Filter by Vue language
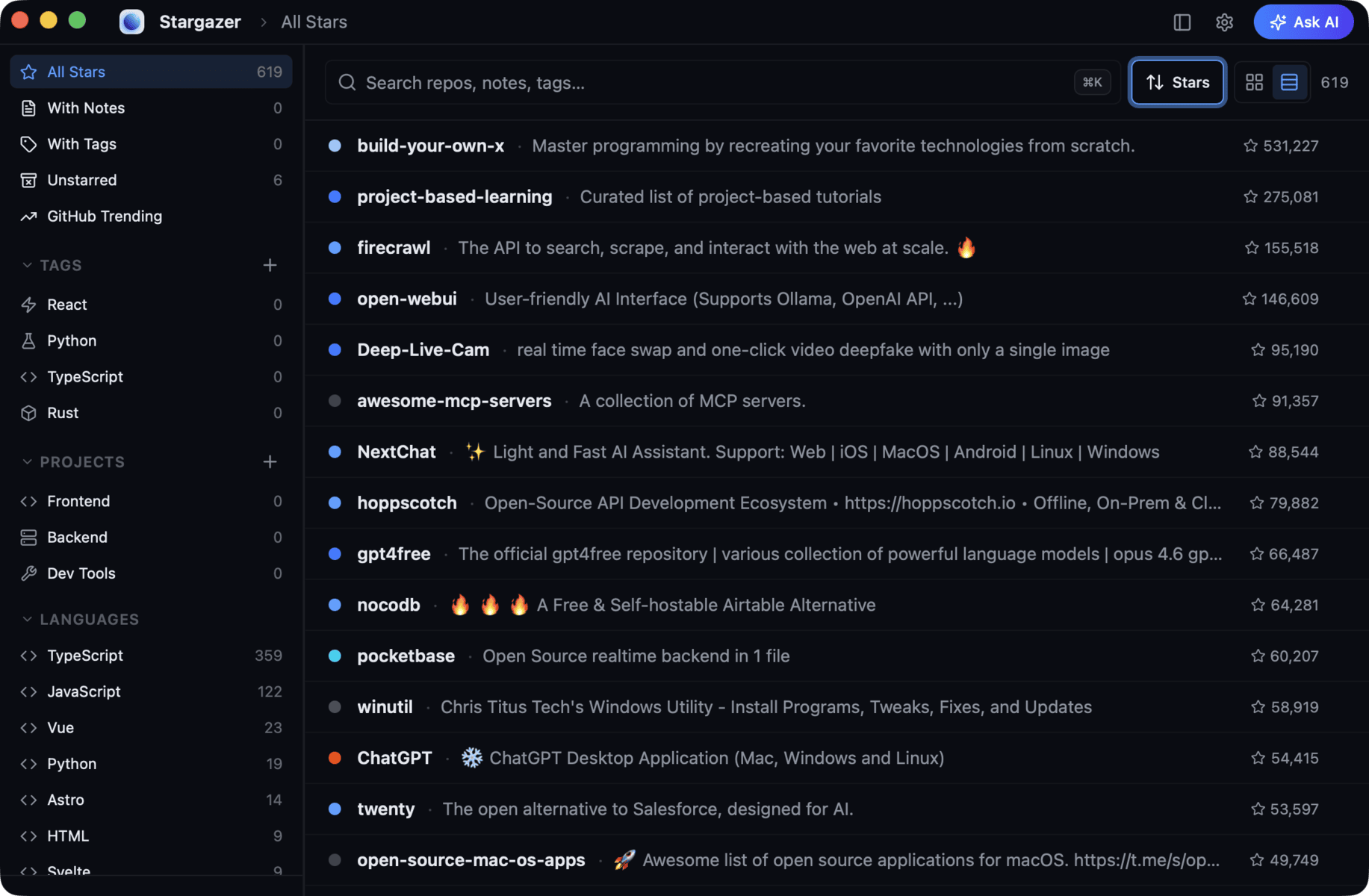1369x896 pixels. click(151, 727)
